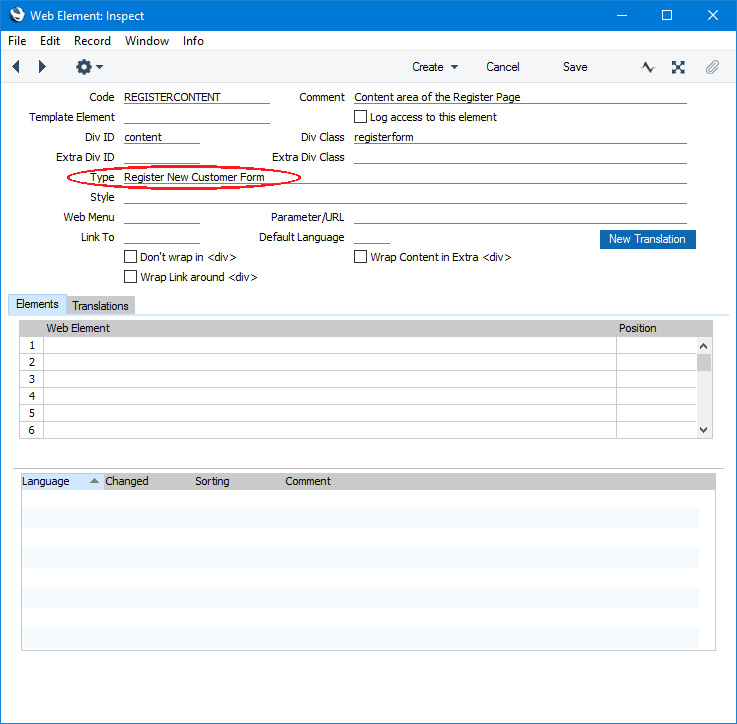
Task: Click the app logo in title bar
Action: coord(17,15)
